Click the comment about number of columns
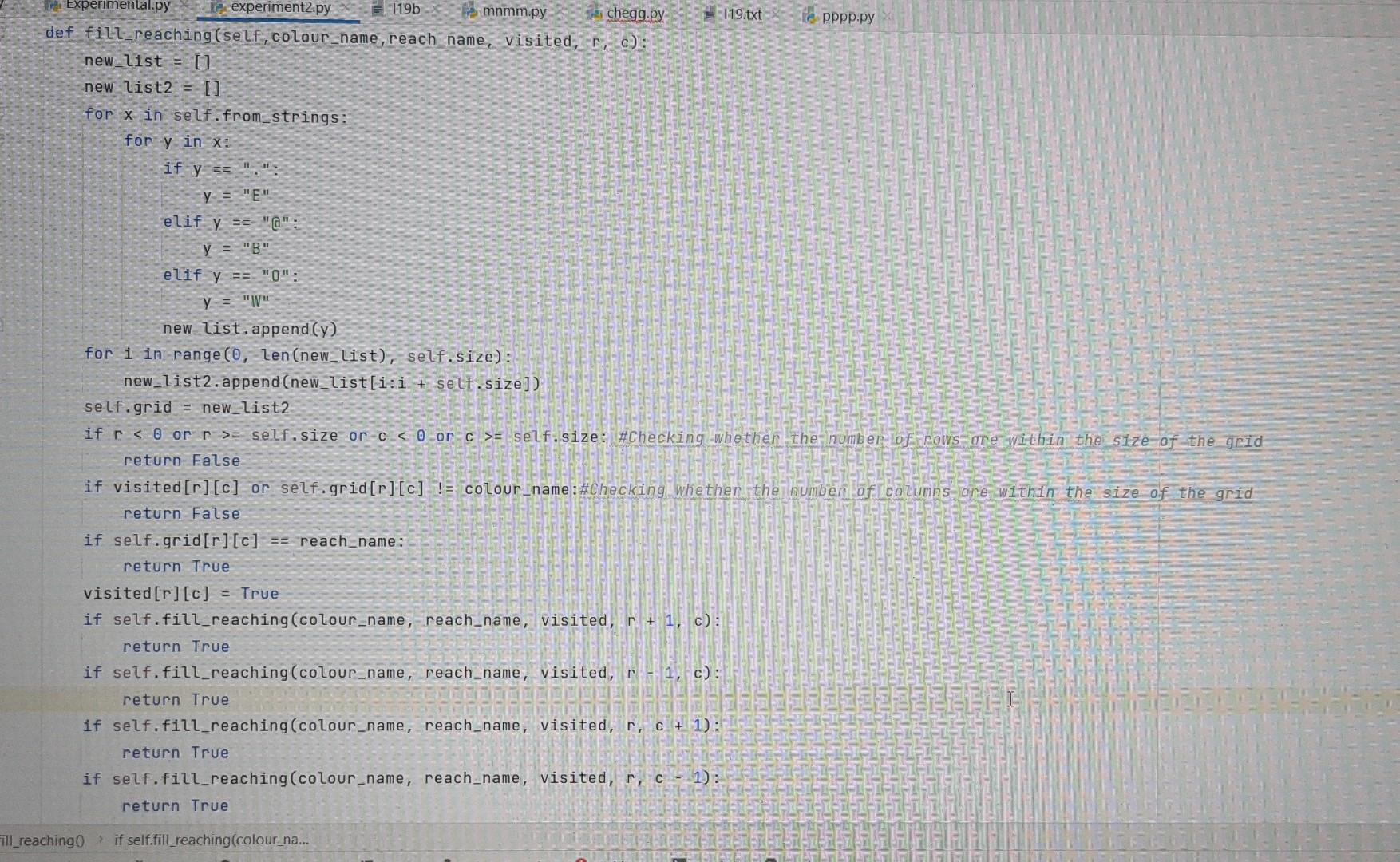The image size is (1400, 862). pyautogui.click(x=916, y=492)
